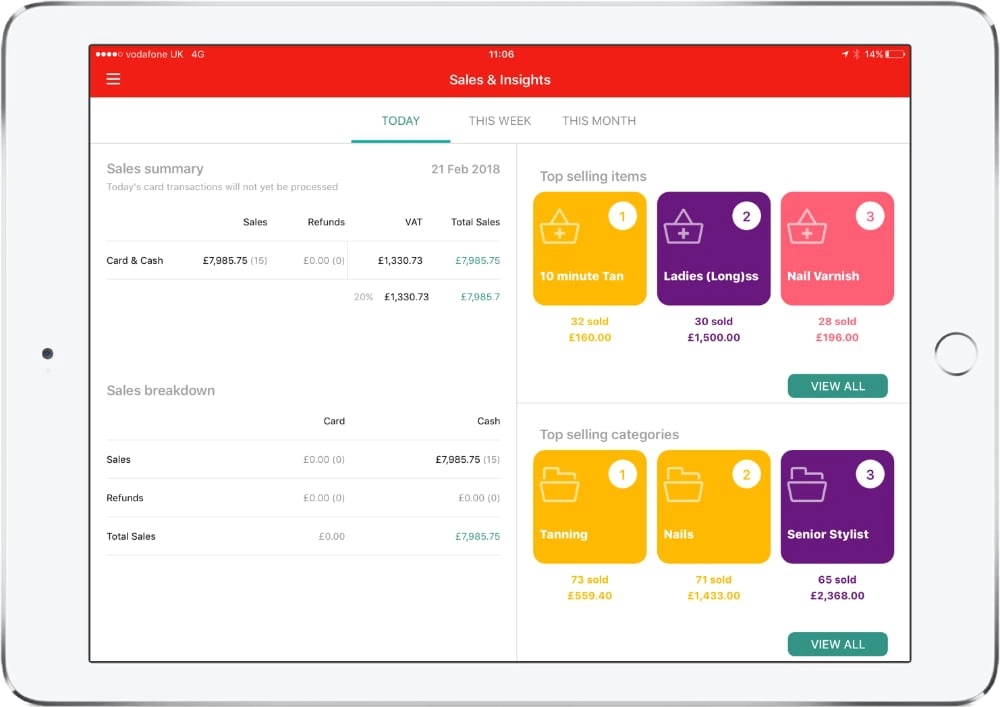Open the Senior Stylist category card
1000x707 pixels.
point(837,507)
